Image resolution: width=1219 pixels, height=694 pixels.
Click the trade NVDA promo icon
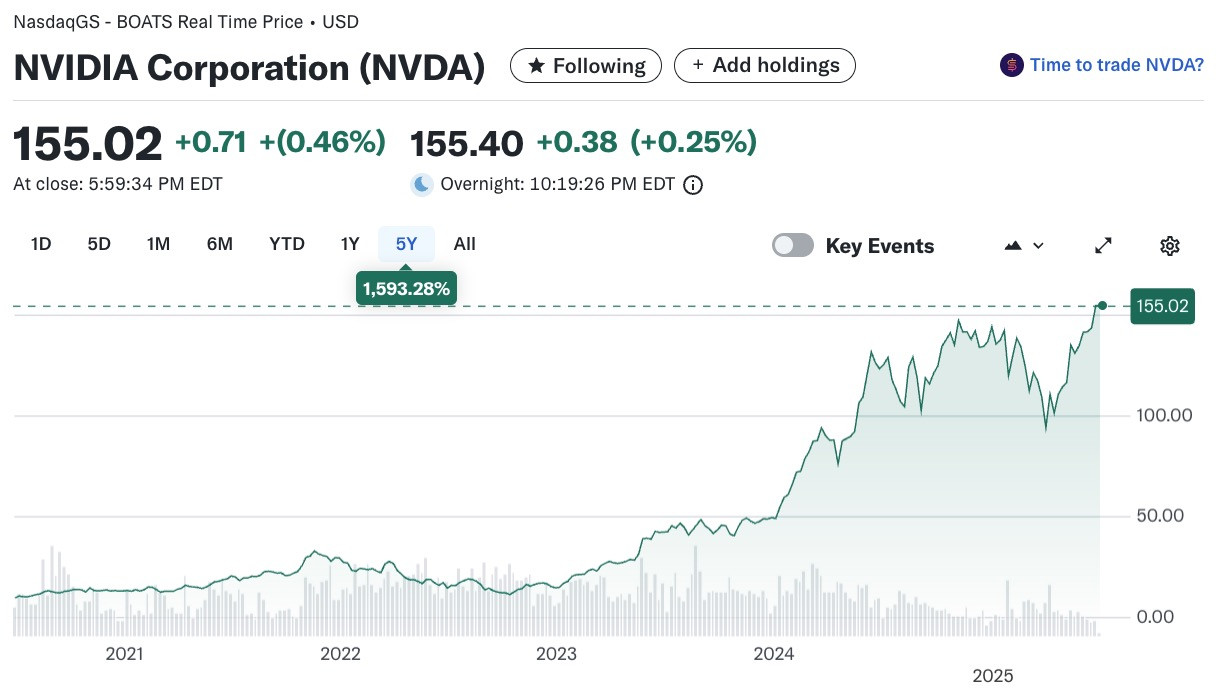coord(1011,65)
